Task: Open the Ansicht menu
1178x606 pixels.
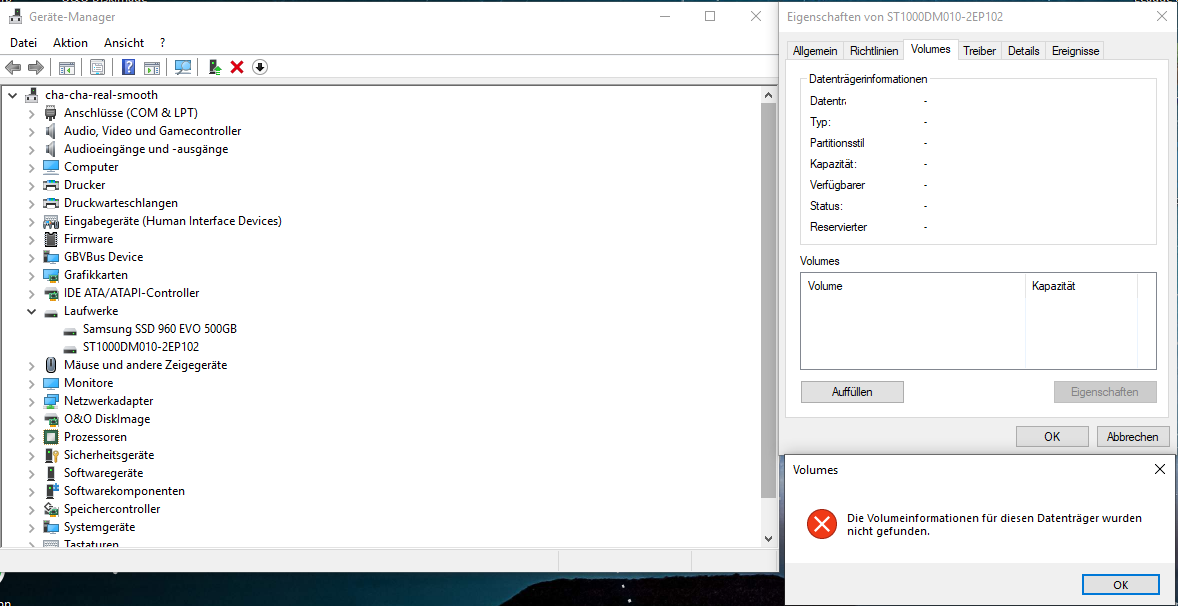Action: pos(124,43)
